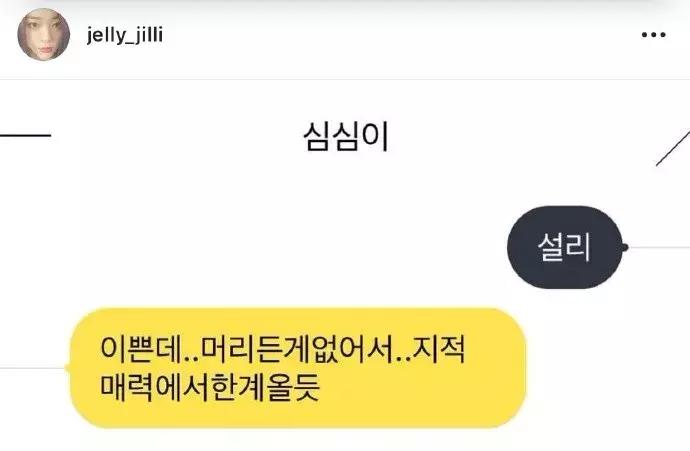Click the diagonal line icon near the right edge
690x451 pixels.
(673, 148)
